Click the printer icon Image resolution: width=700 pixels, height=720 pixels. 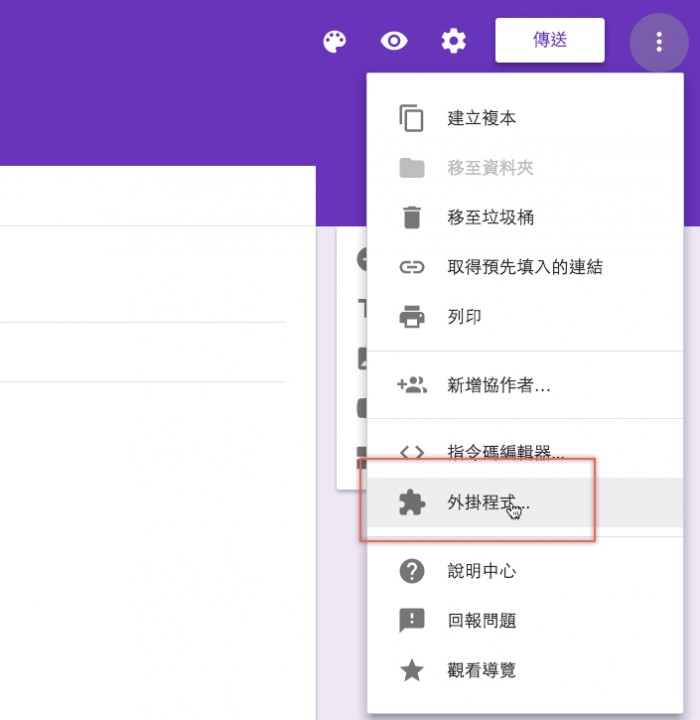tap(412, 317)
